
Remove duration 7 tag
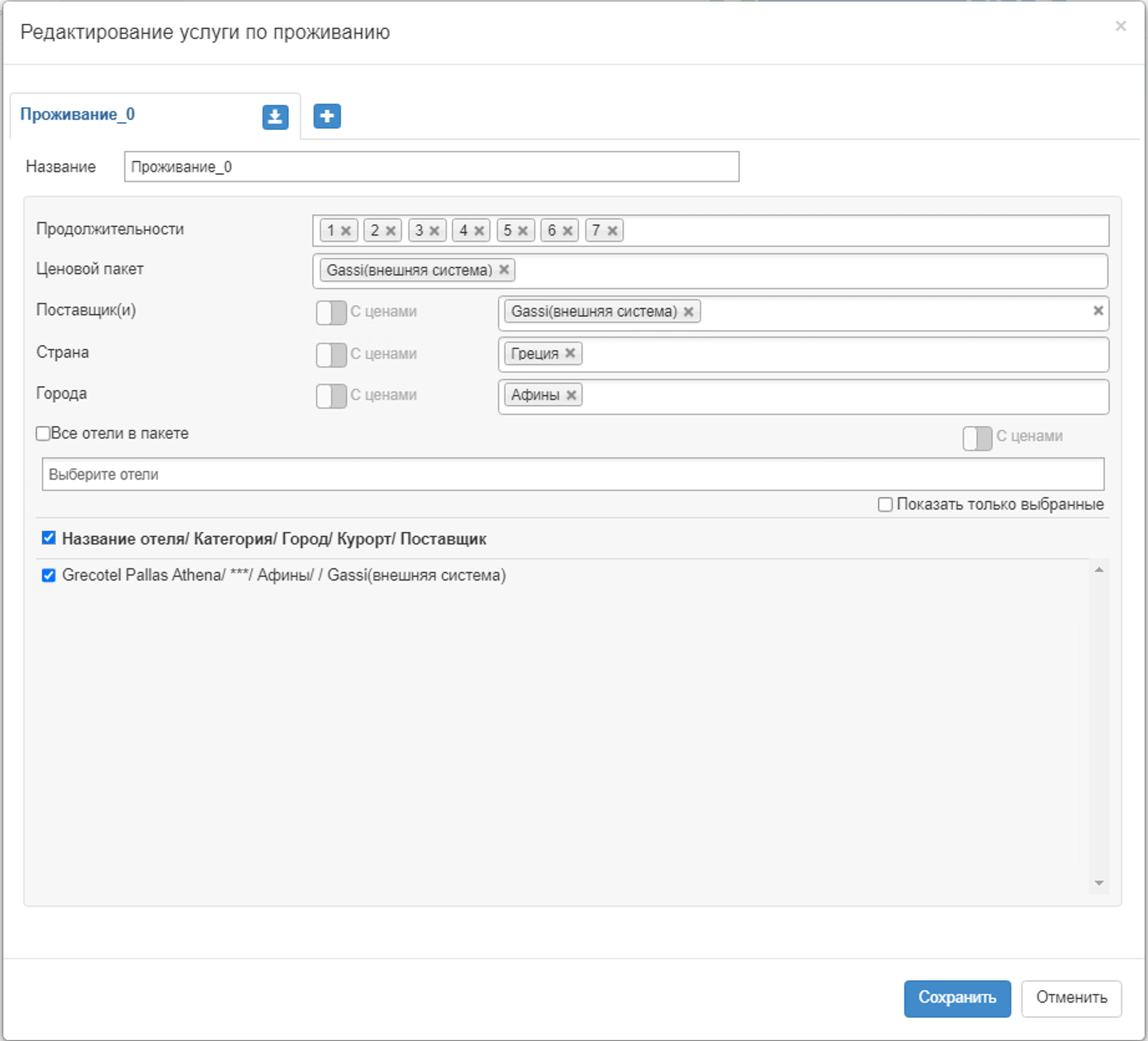[613, 231]
